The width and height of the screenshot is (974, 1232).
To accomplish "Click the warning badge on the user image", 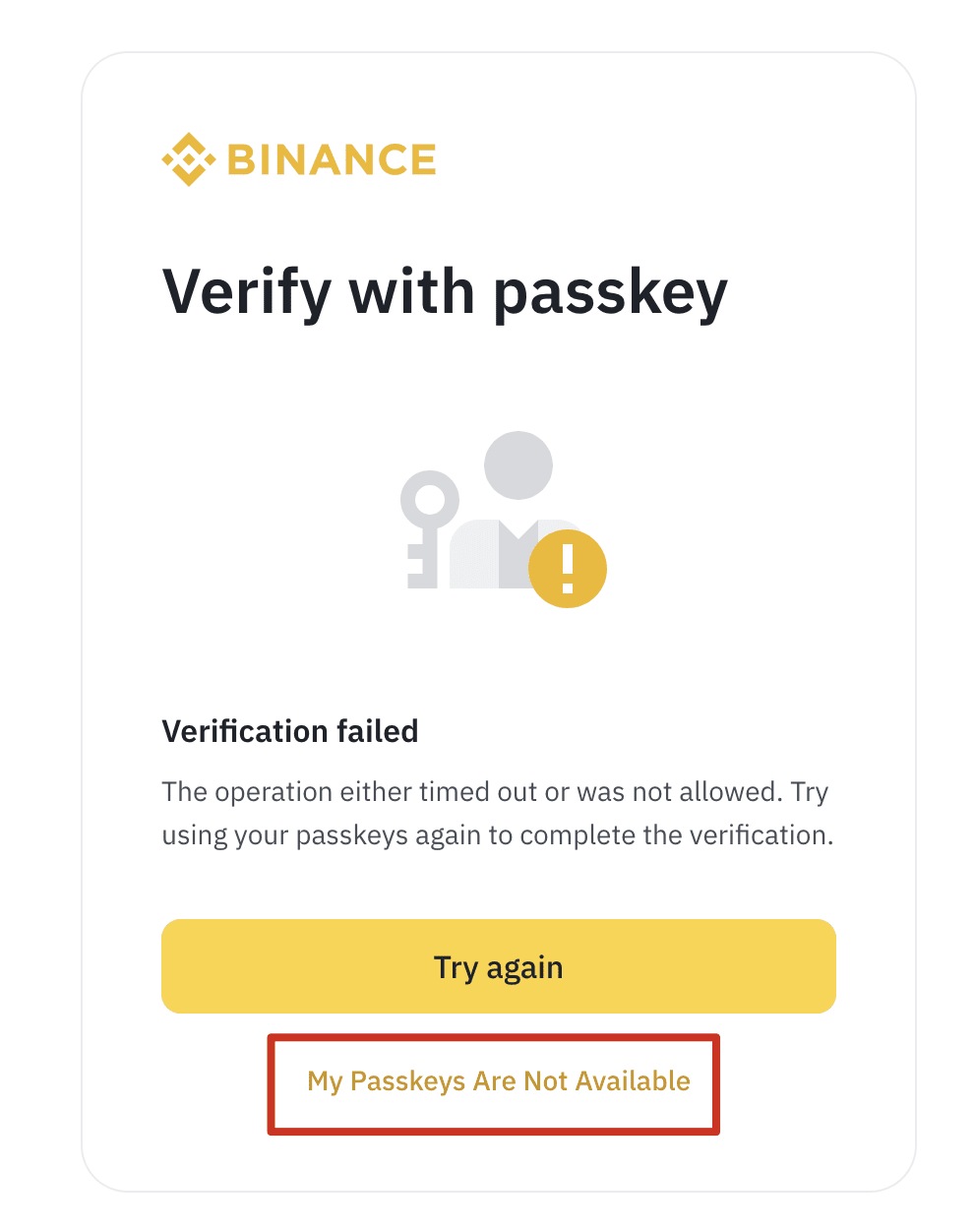I will click(x=567, y=568).
